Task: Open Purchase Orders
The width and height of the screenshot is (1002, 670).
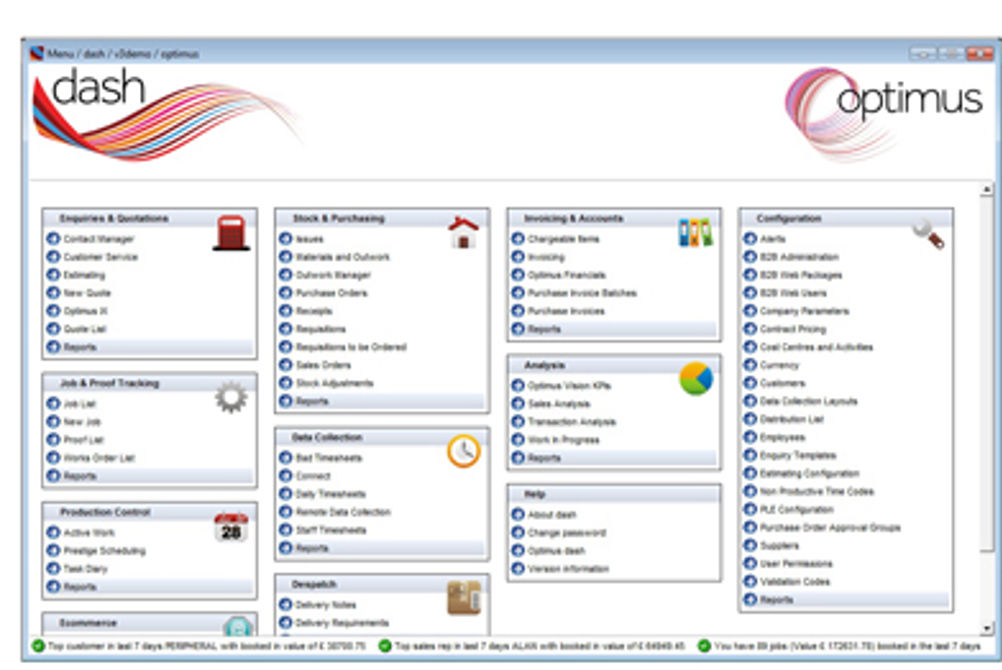Action: (x=331, y=293)
